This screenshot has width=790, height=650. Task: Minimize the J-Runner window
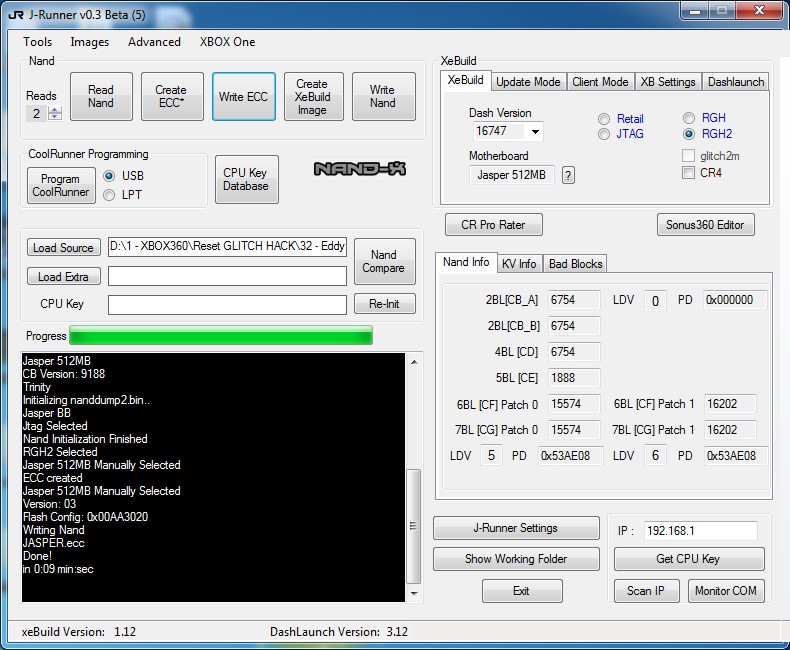click(x=695, y=11)
